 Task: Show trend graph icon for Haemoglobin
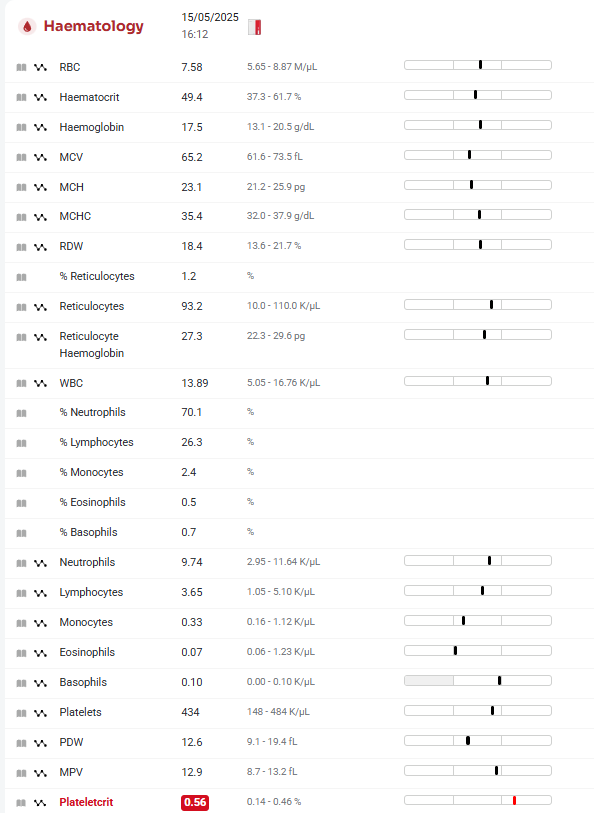click(x=40, y=128)
